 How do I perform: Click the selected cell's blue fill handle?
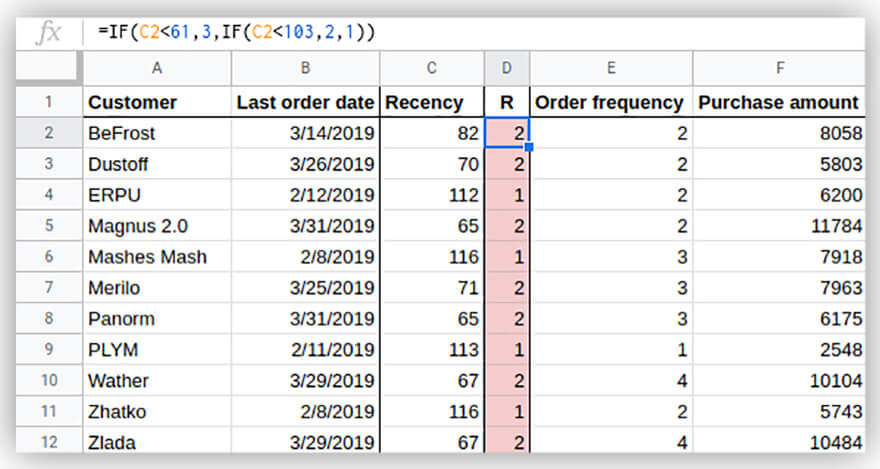(528, 147)
